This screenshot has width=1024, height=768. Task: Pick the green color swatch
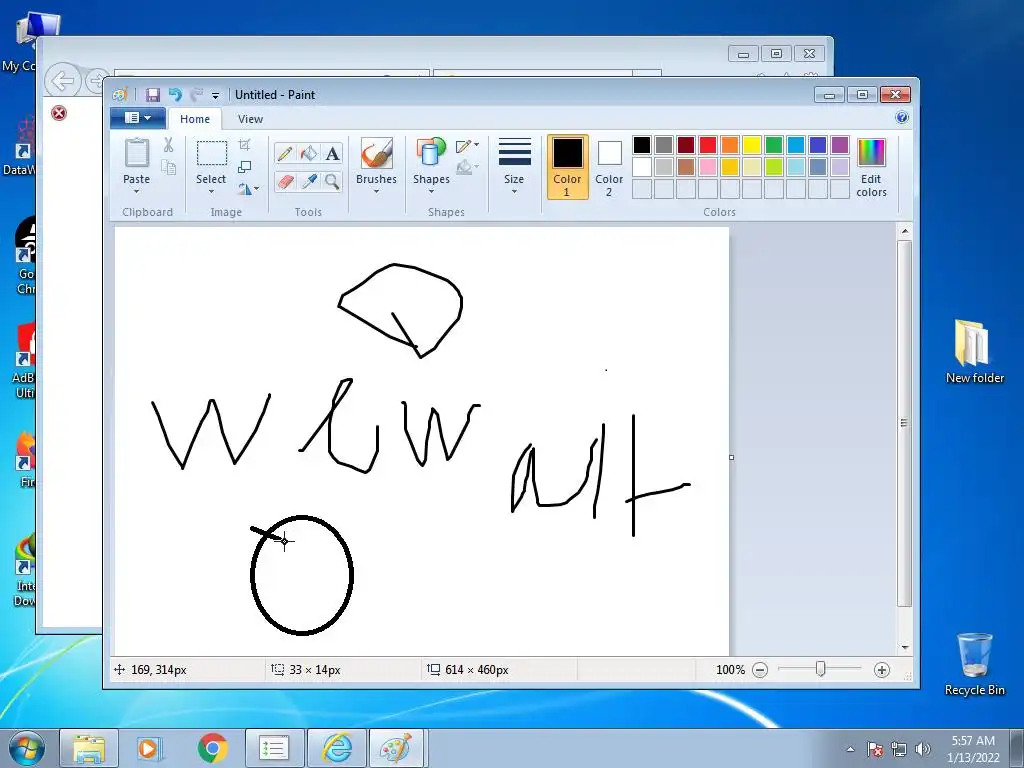tap(774, 145)
